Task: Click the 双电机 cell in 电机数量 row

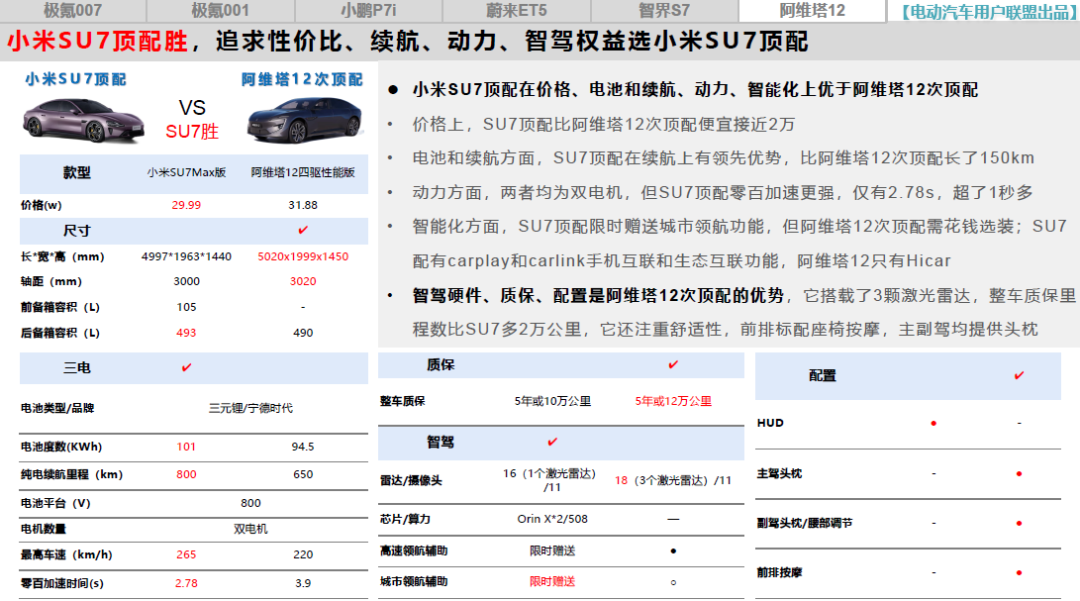Action: [251, 529]
